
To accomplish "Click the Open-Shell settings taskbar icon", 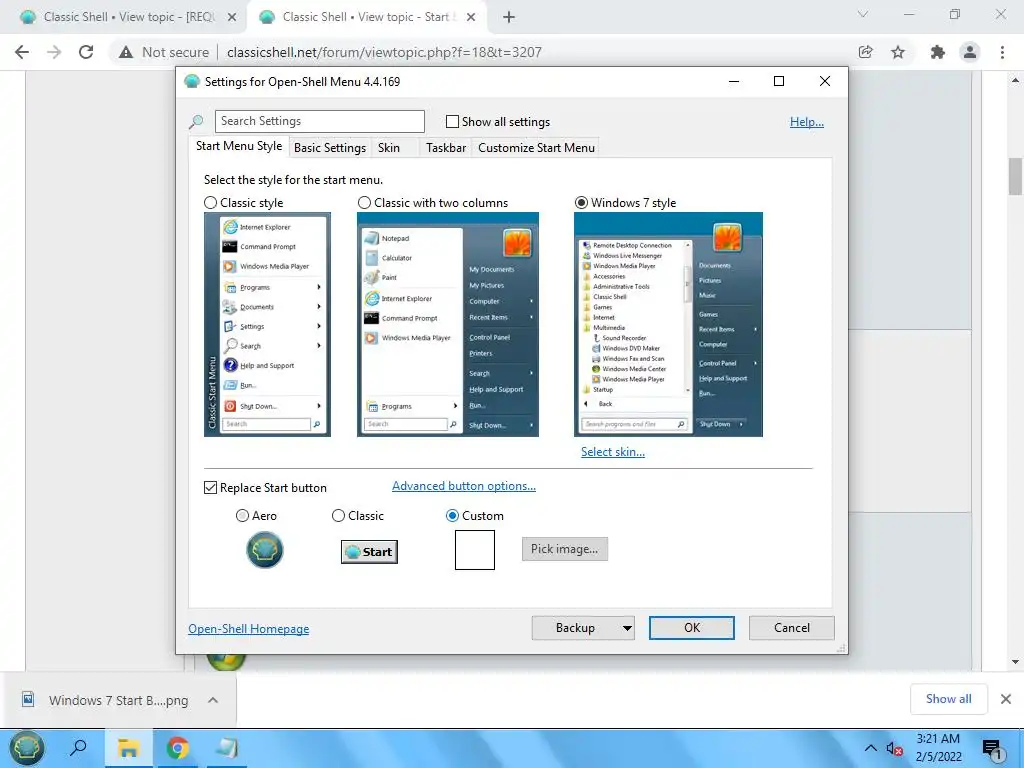I will click(227, 748).
